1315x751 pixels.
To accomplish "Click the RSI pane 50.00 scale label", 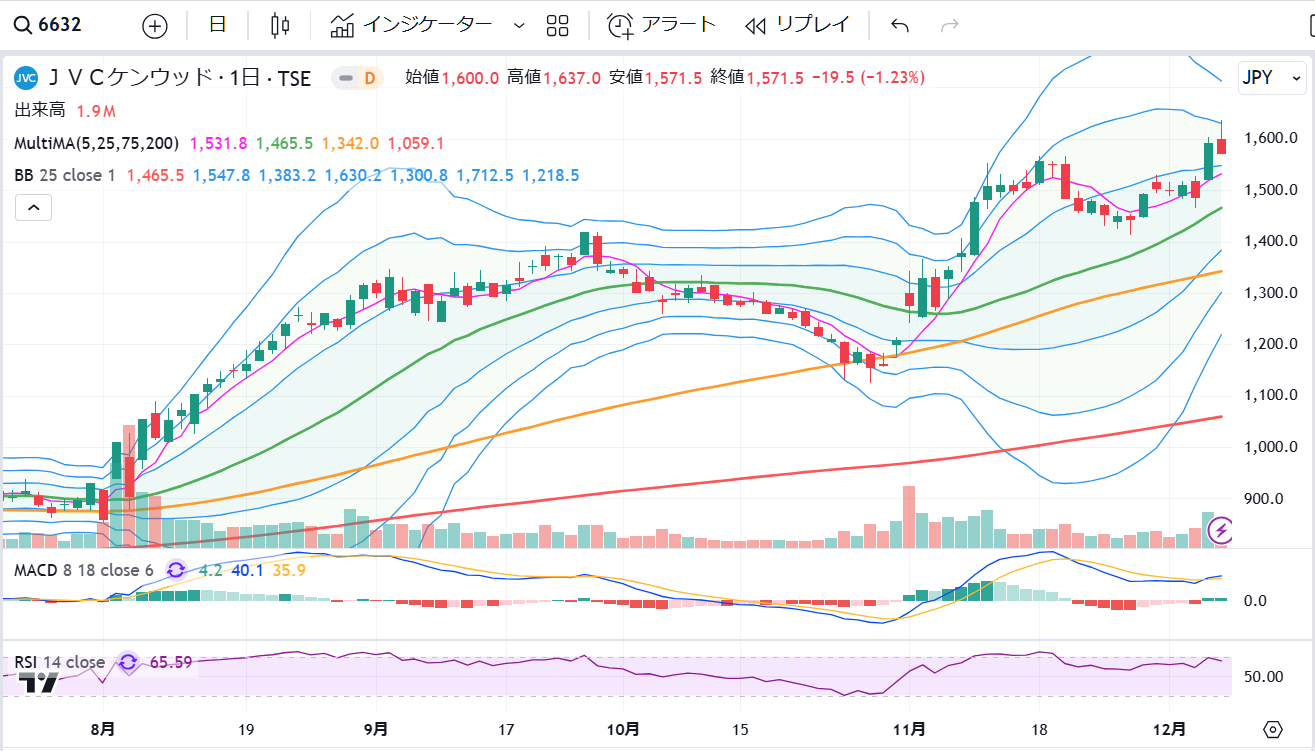I will pos(1263,676).
